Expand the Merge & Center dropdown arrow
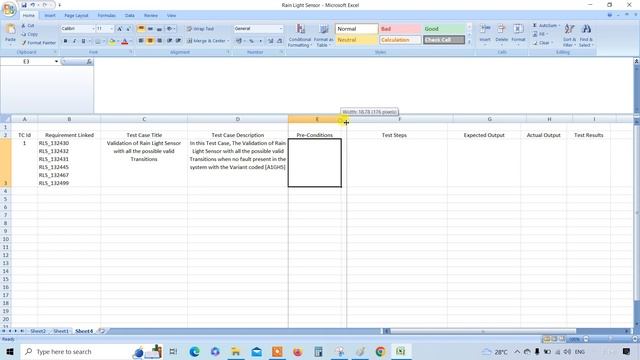 [x=228, y=41]
